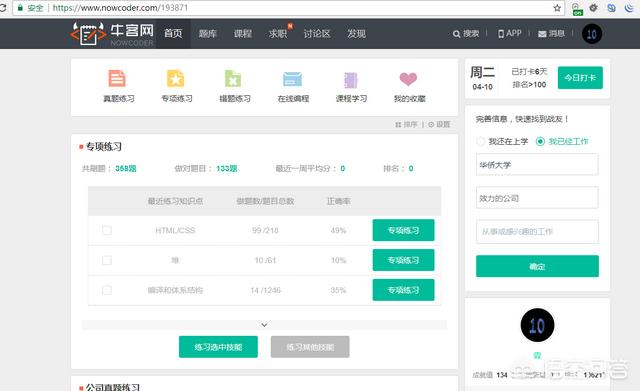The height and width of the screenshot is (391, 640).
Task: Check the 栈 row checkbox
Action: coord(107,260)
